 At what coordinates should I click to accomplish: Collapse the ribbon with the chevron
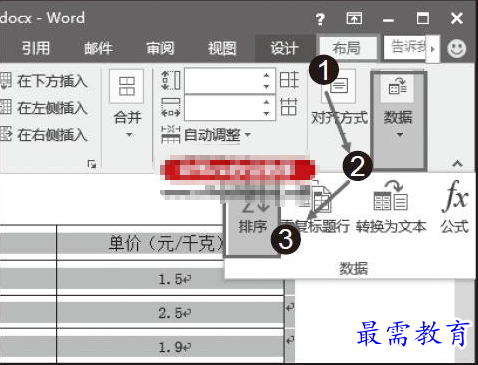(x=457, y=164)
